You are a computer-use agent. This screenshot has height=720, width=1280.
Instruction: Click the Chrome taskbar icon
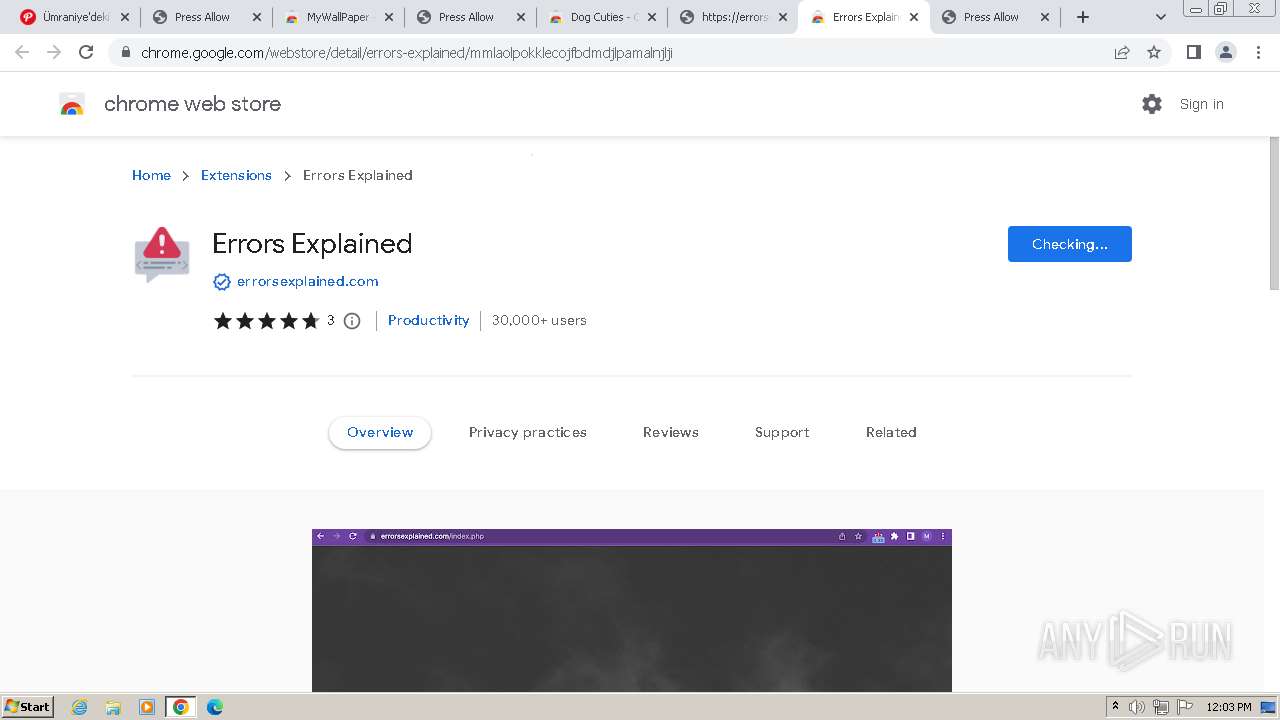[x=181, y=707]
